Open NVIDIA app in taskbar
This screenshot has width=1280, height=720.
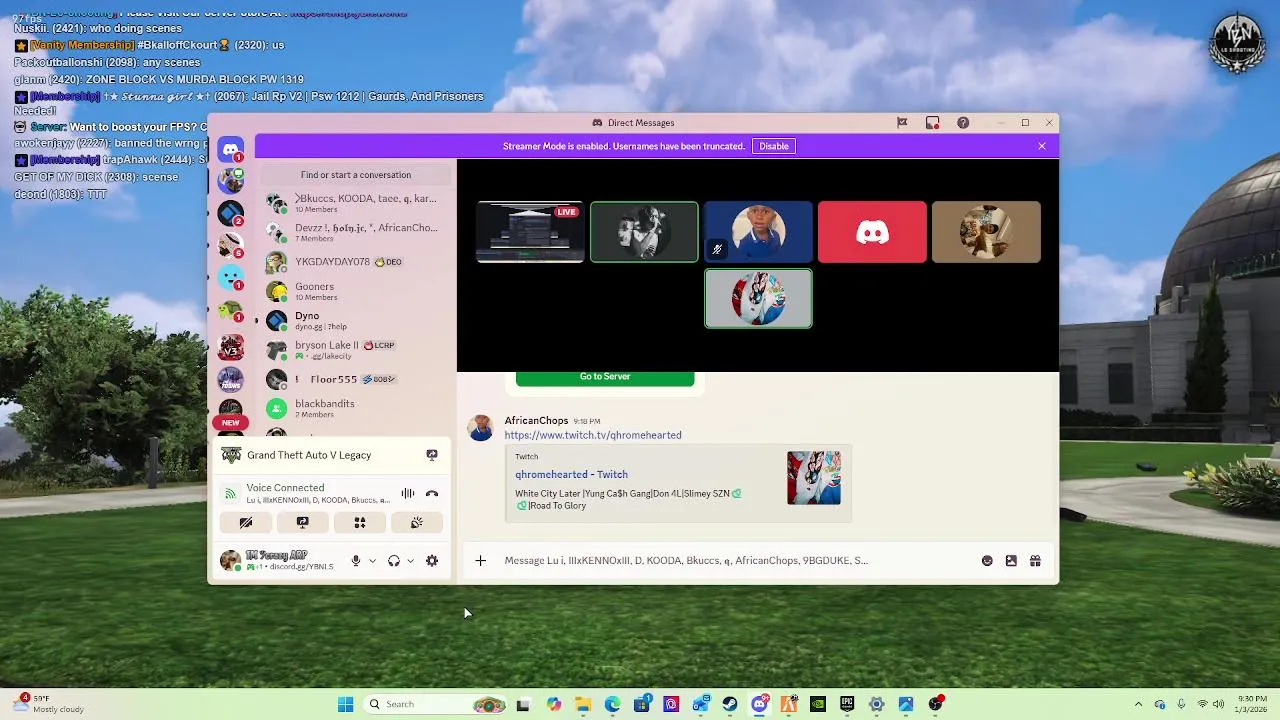[818, 704]
